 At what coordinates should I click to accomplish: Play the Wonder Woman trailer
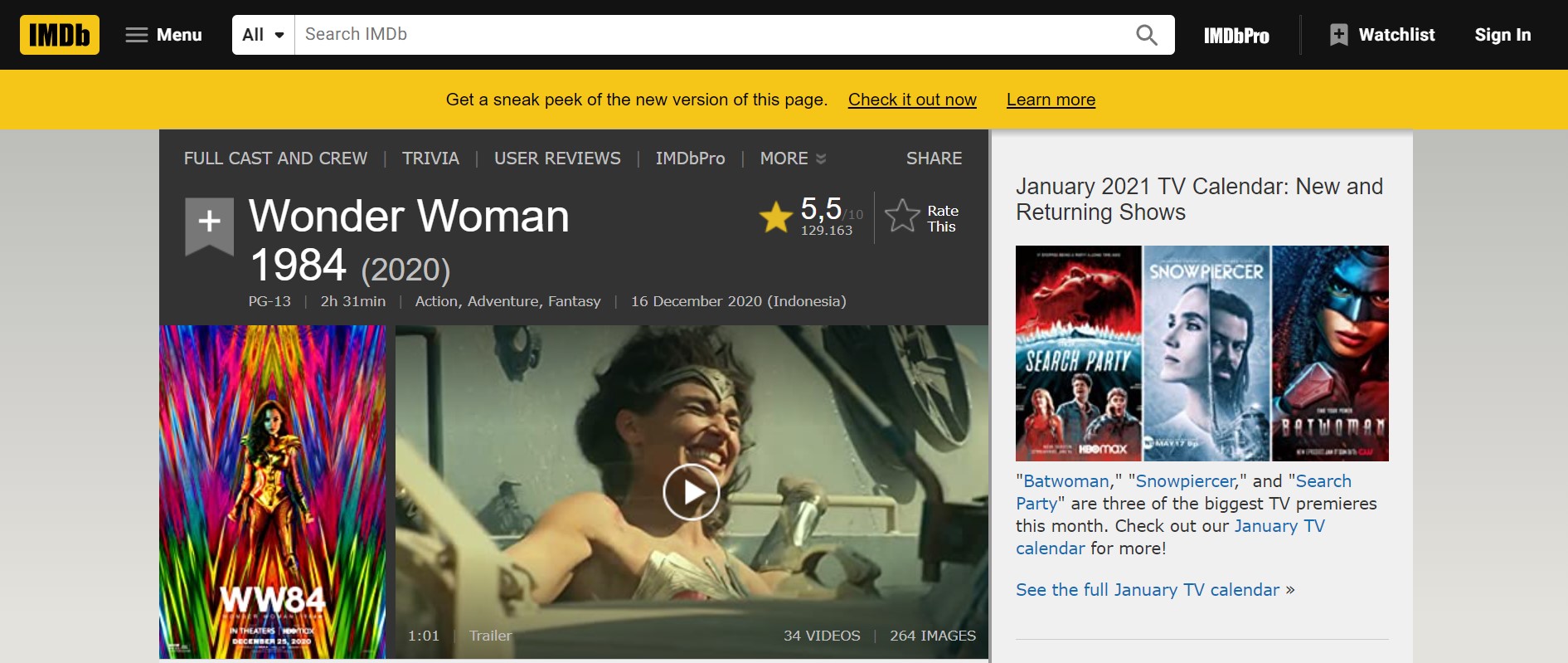[x=691, y=492]
